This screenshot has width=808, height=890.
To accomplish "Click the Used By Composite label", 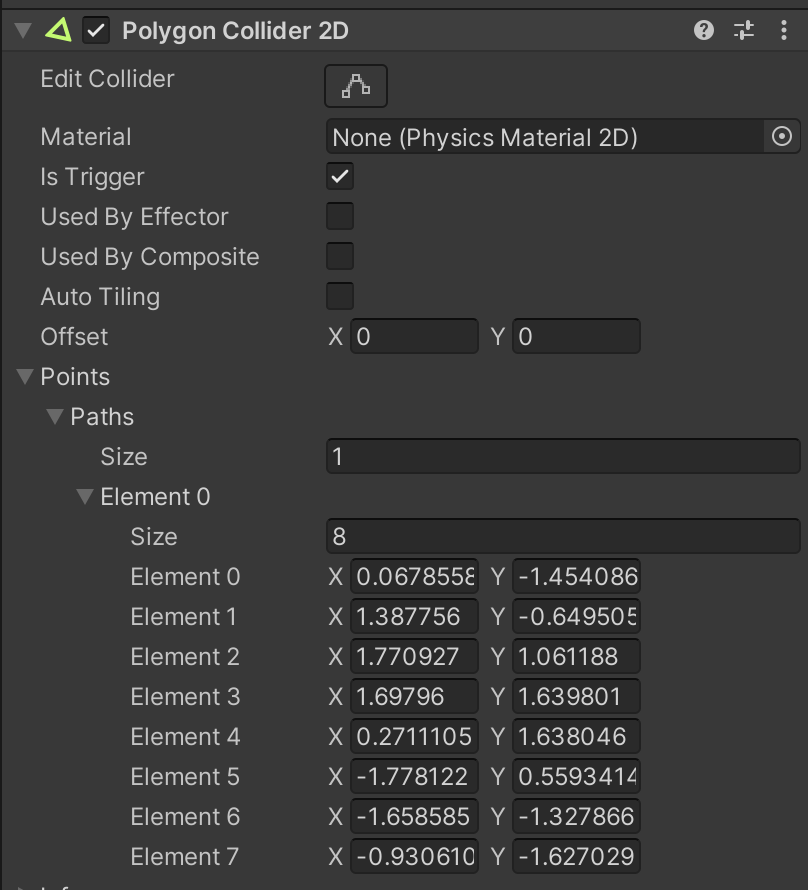I will [x=150, y=257].
